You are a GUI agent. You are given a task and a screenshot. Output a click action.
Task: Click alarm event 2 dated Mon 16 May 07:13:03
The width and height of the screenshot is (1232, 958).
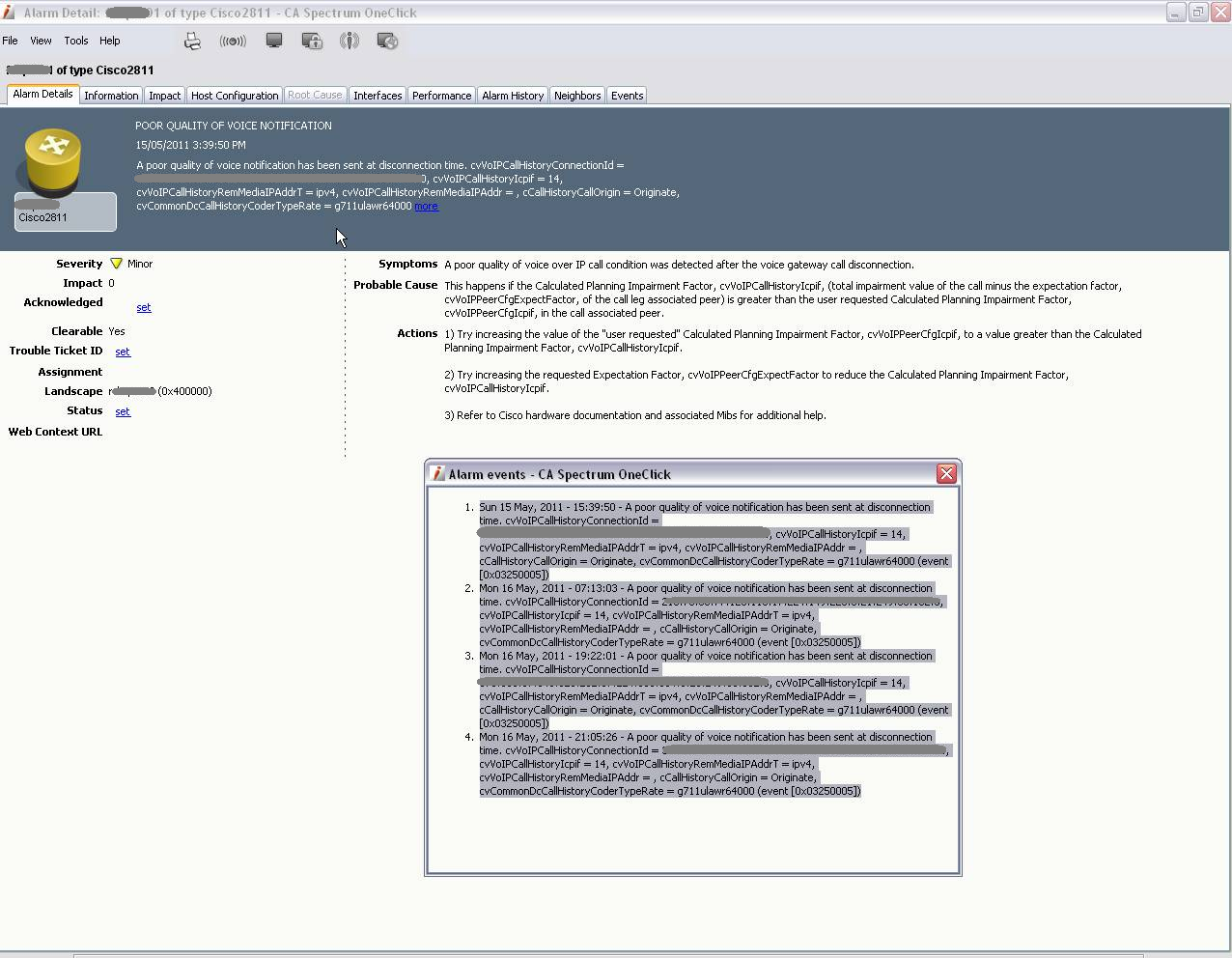pyautogui.click(x=713, y=615)
